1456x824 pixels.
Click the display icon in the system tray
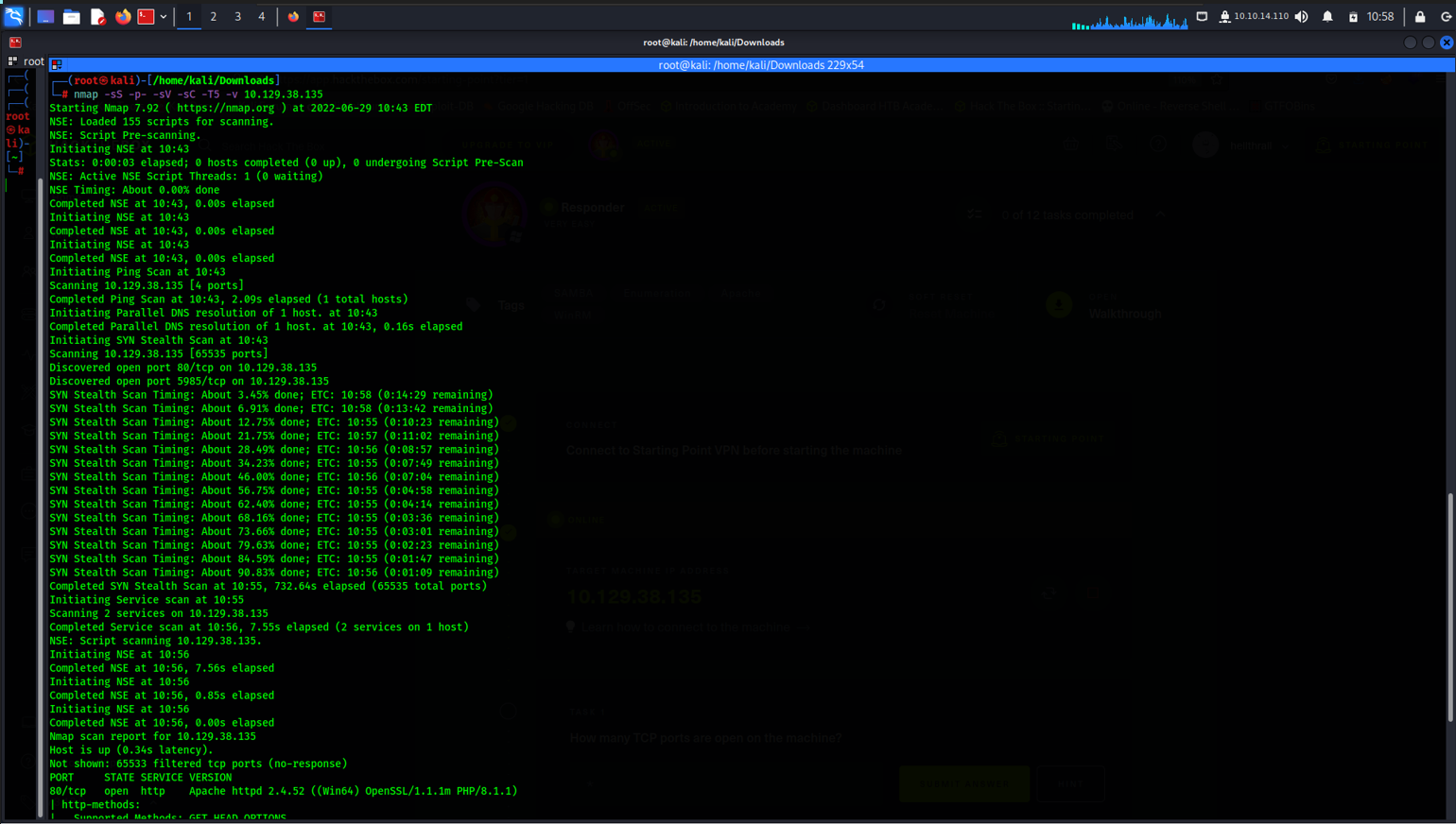1202,15
